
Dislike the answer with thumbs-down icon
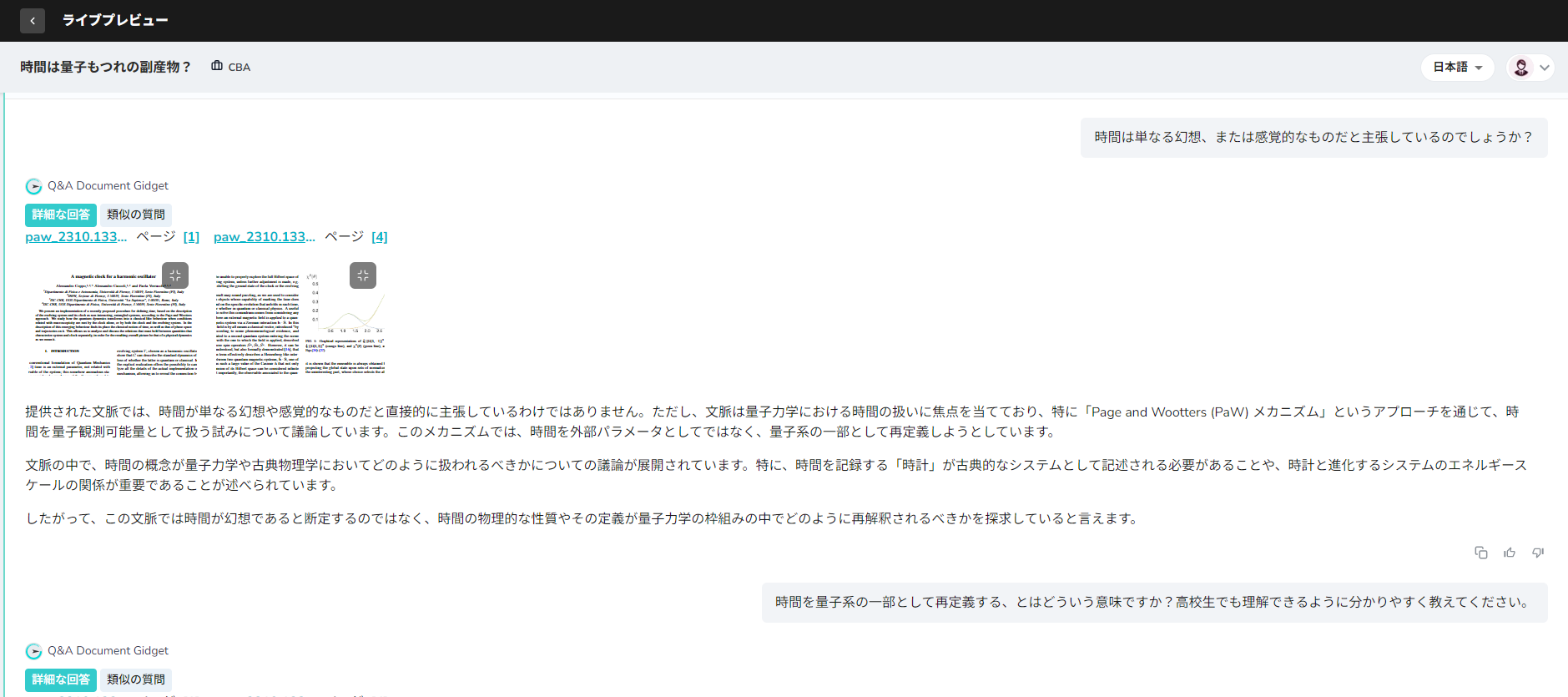(1538, 553)
